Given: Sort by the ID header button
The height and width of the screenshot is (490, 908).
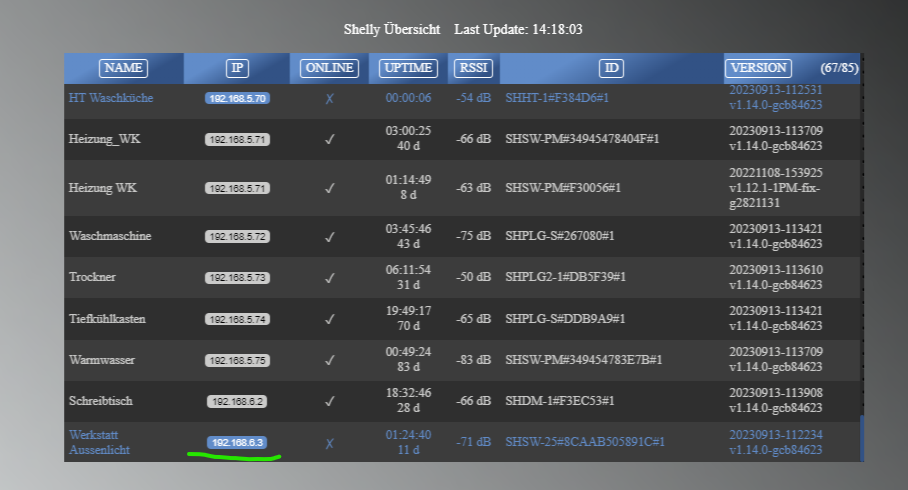Looking at the screenshot, I should pos(612,68).
